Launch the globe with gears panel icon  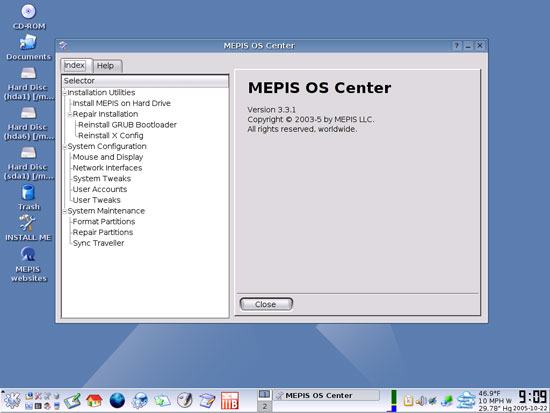coord(139,401)
